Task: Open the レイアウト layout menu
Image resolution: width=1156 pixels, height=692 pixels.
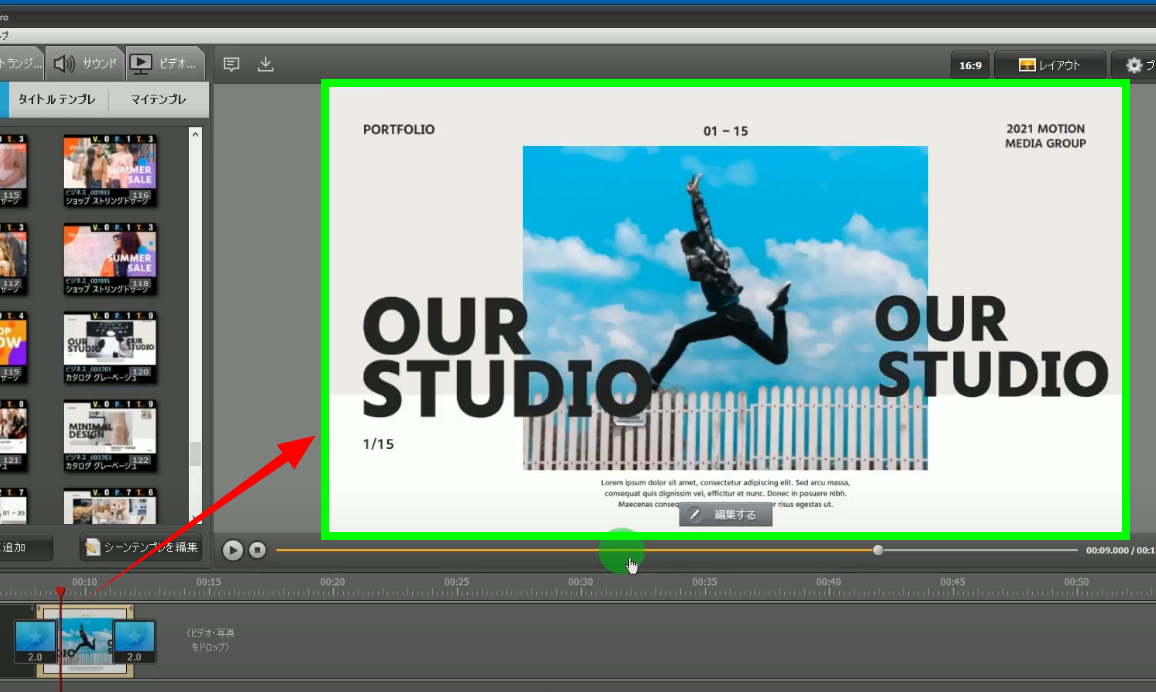Action: click(1049, 65)
